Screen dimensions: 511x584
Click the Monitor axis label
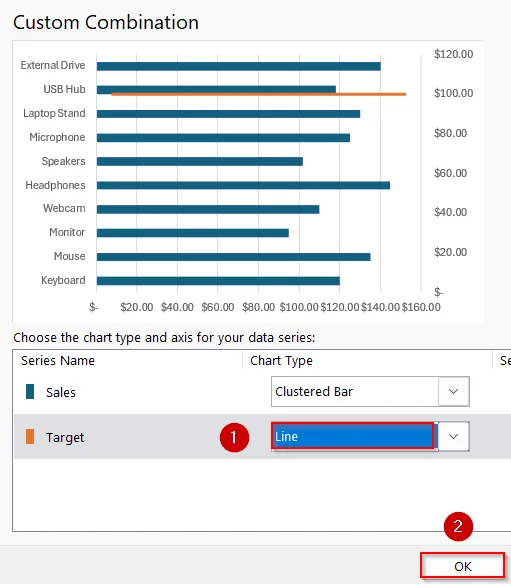tap(67, 232)
